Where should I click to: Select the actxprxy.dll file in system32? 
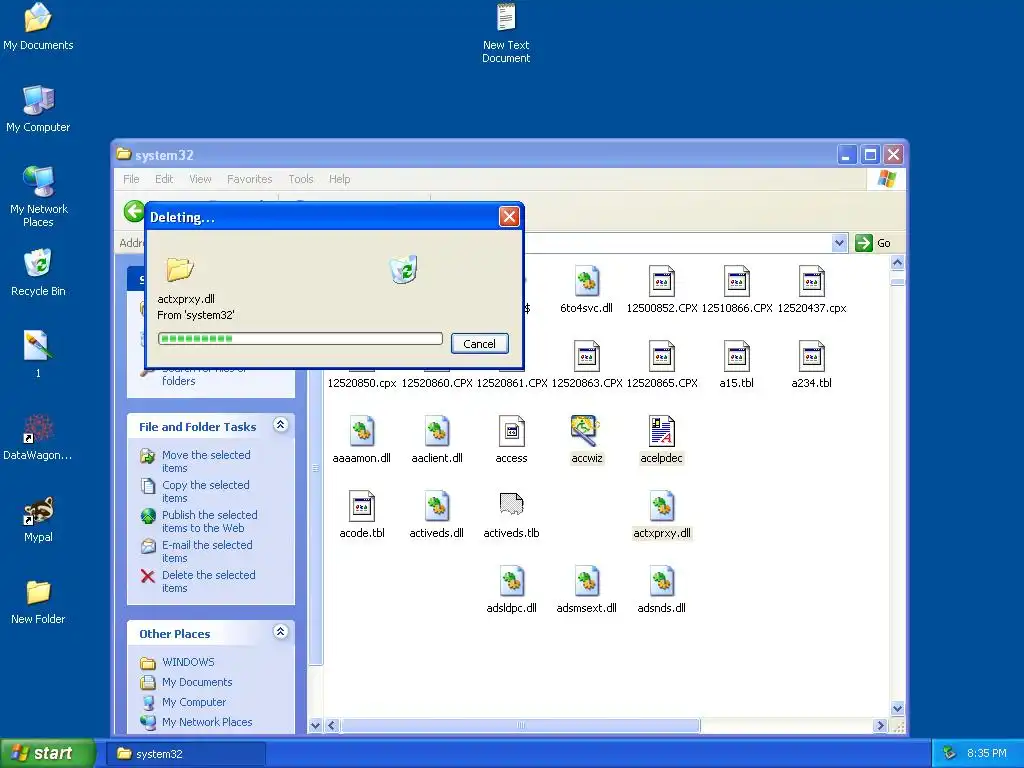tap(661, 515)
